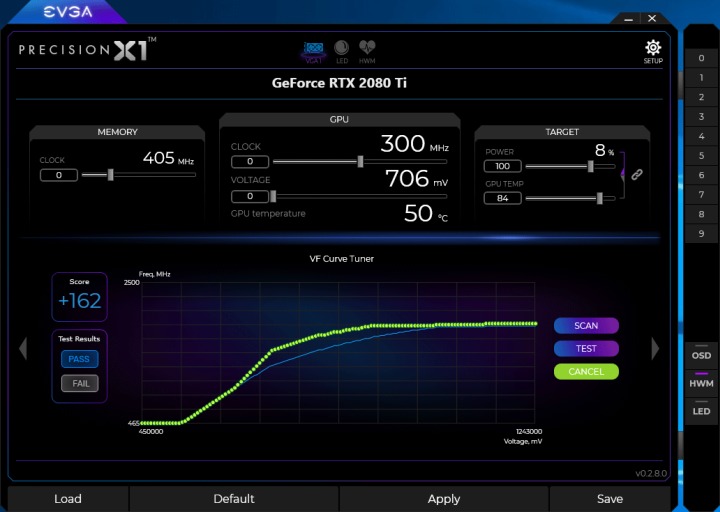Screen dimensions: 720x512
Task: Load a saved profile
Action: (68, 499)
